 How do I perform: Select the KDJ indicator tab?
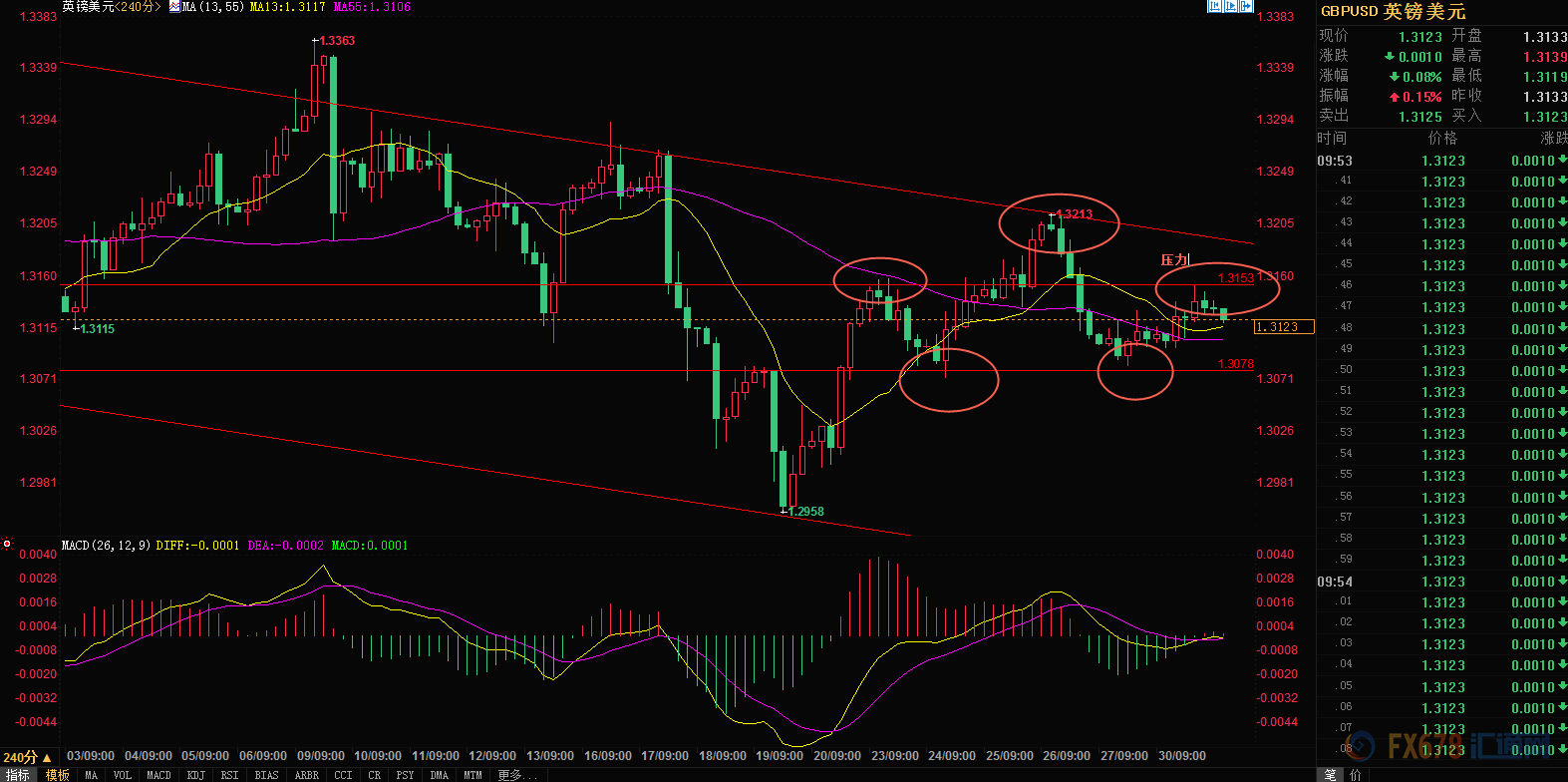(x=195, y=775)
